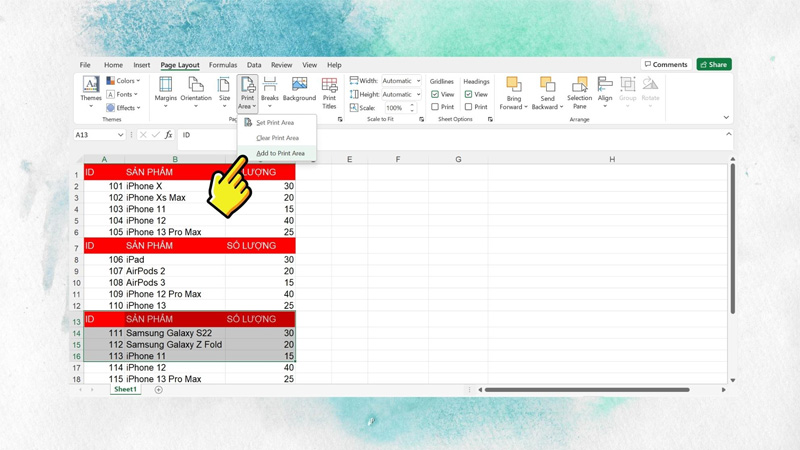Toggle Gridlines View checkbox
Screen dimensions: 800x450
[435, 94]
